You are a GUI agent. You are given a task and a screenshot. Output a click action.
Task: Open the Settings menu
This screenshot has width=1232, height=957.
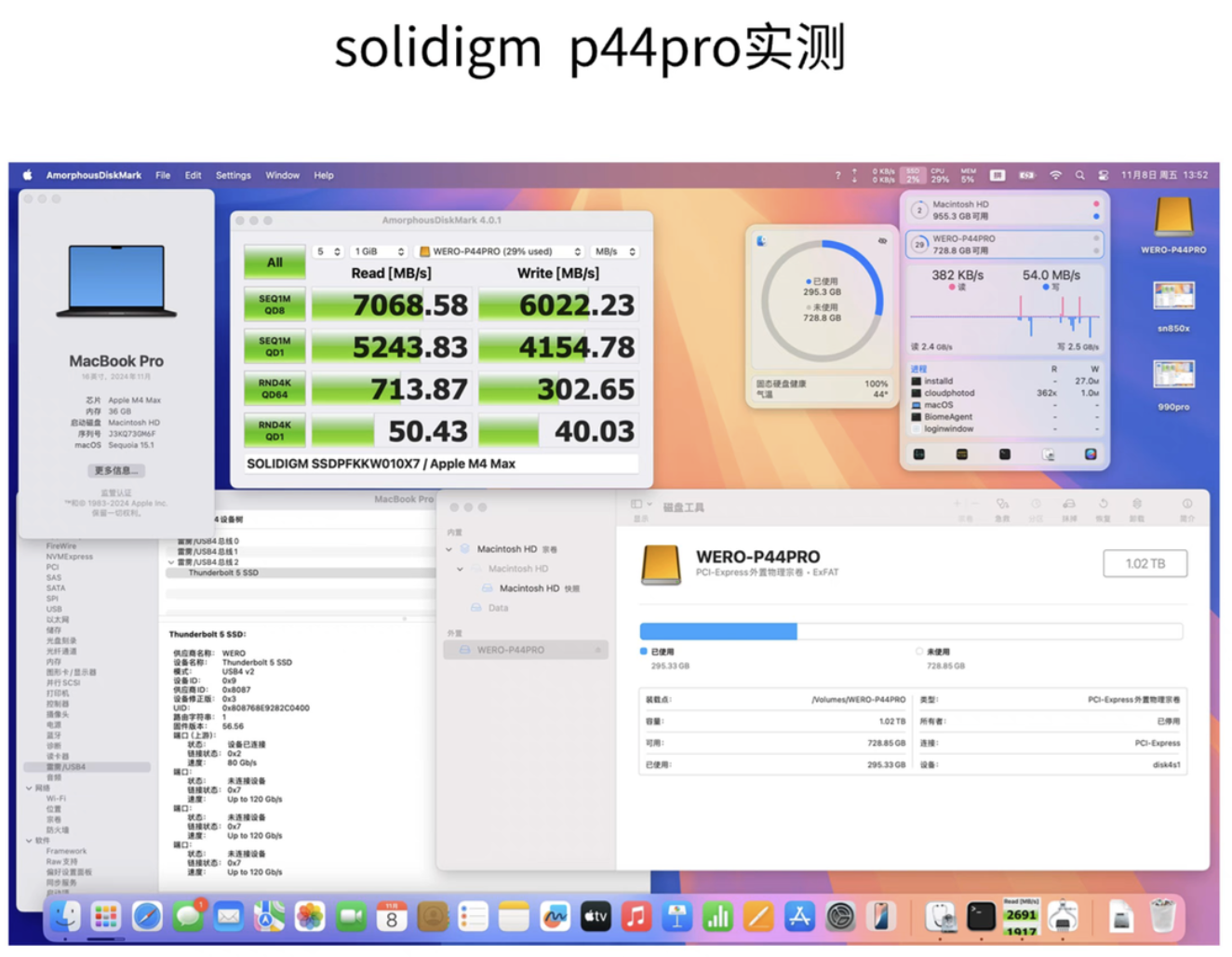[234, 175]
